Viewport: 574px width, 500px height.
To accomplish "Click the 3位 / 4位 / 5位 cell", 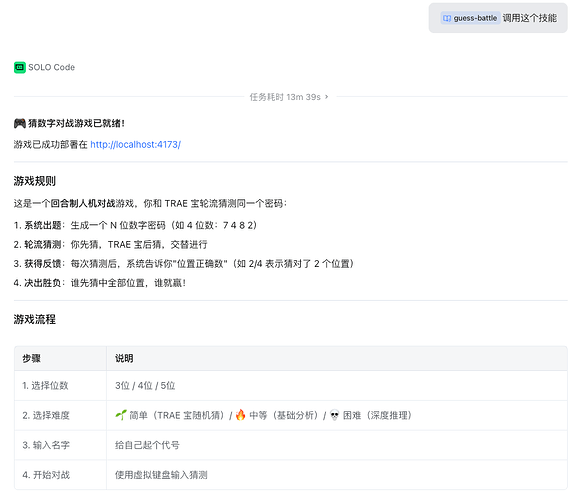I will click(337, 385).
